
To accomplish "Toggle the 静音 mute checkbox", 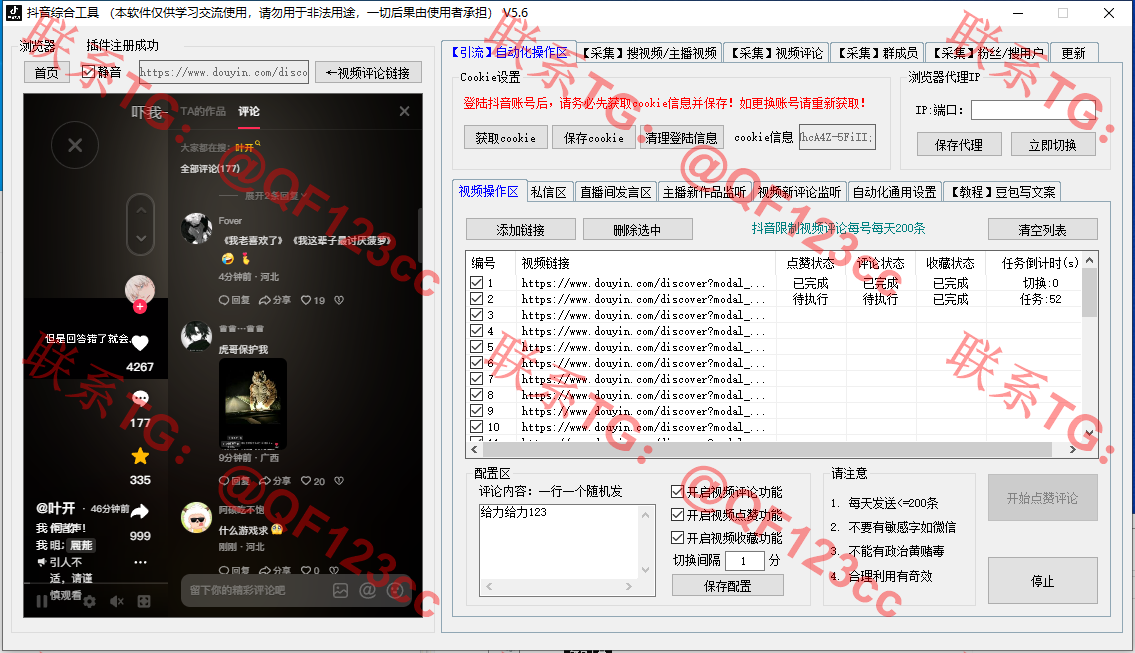I will [x=88, y=72].
